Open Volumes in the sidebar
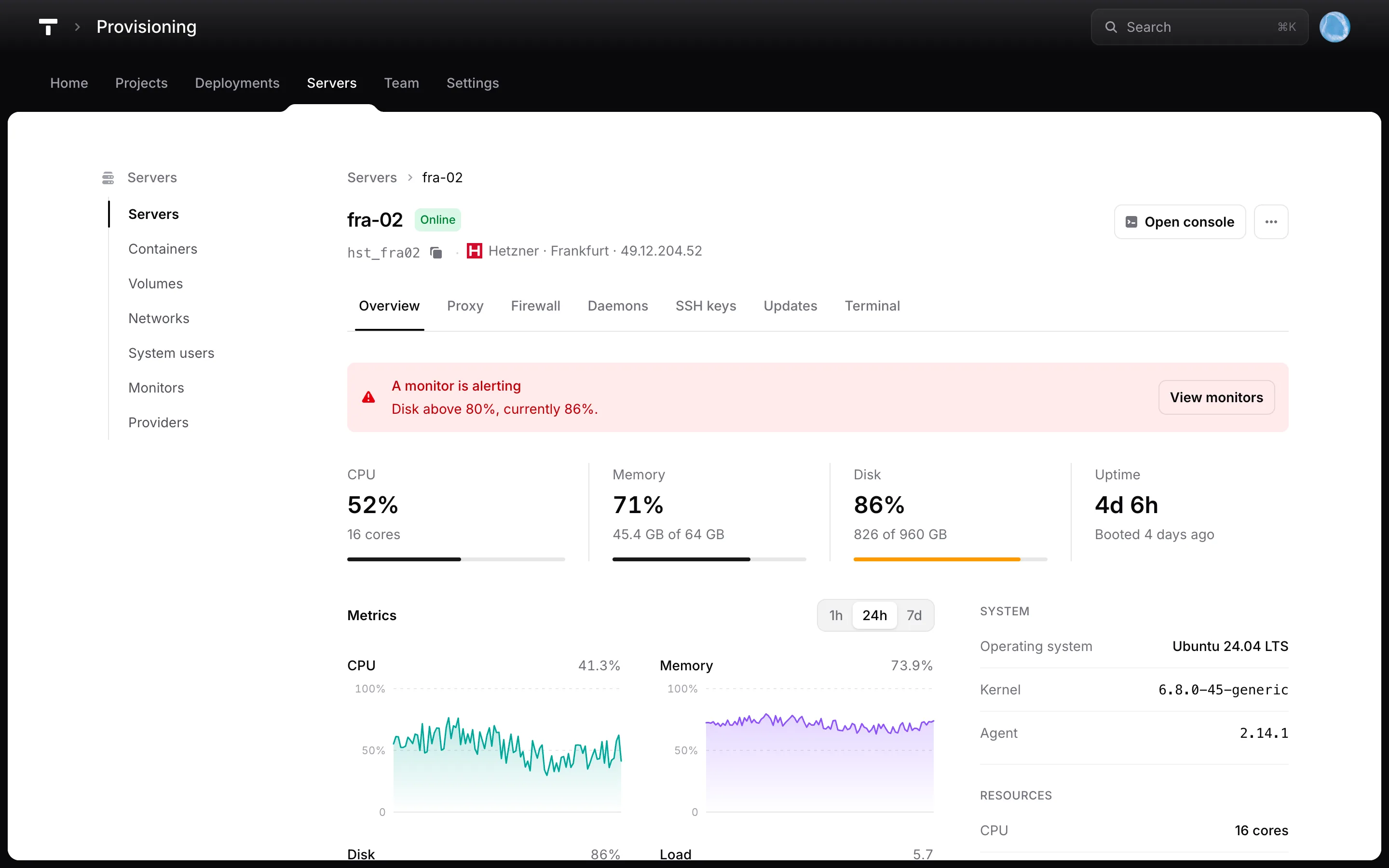The image size is (1389, 868). point(156,284)
